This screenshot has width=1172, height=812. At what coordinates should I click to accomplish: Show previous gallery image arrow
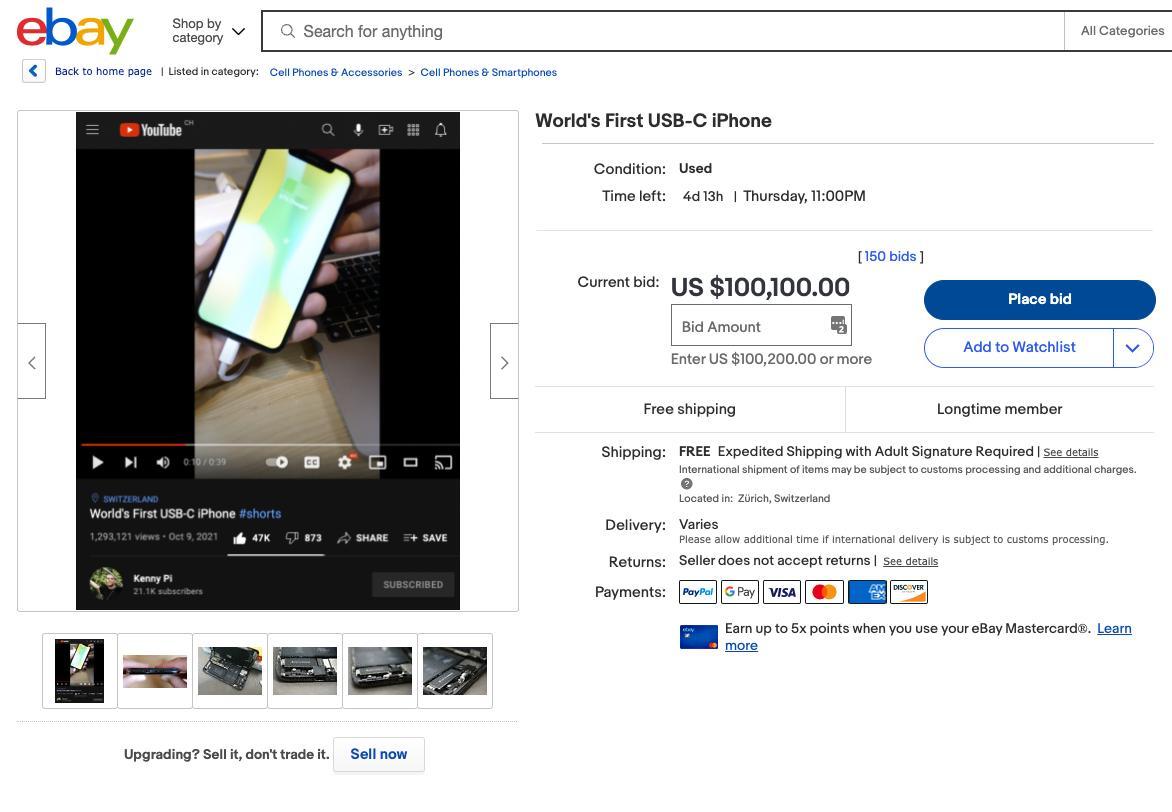point(31,362)
